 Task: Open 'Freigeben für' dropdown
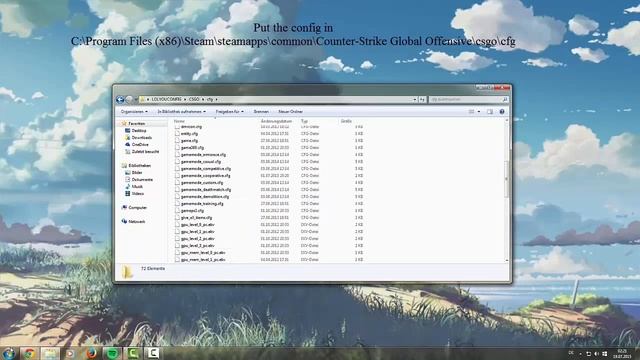[x=229, y=111]
